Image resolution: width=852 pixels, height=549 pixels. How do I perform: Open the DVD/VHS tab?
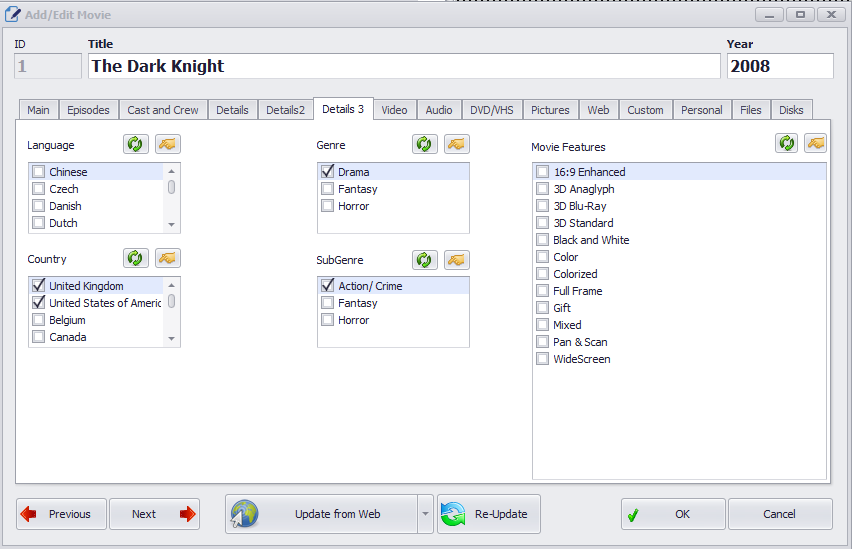click(x=491, y=110)
